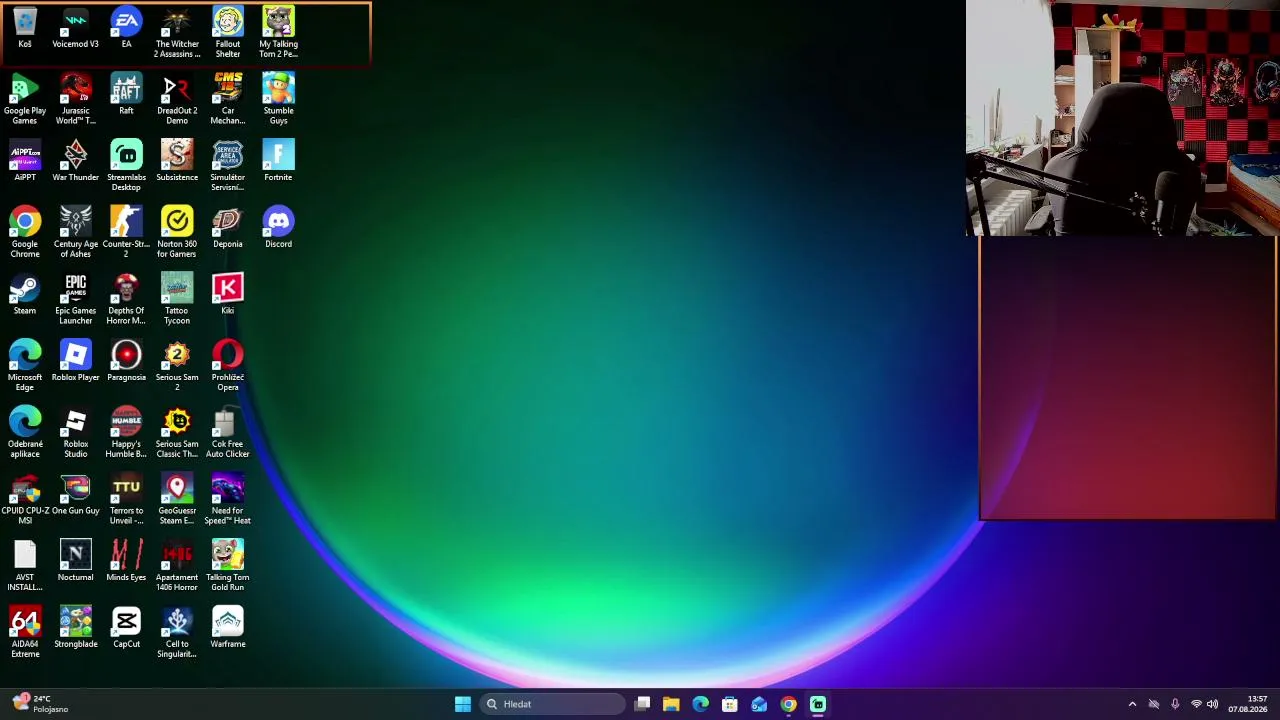This screenshot has height=720, width=1280.
Task: Click the Need for Speed Heat icon
Action: click(228, 500)
